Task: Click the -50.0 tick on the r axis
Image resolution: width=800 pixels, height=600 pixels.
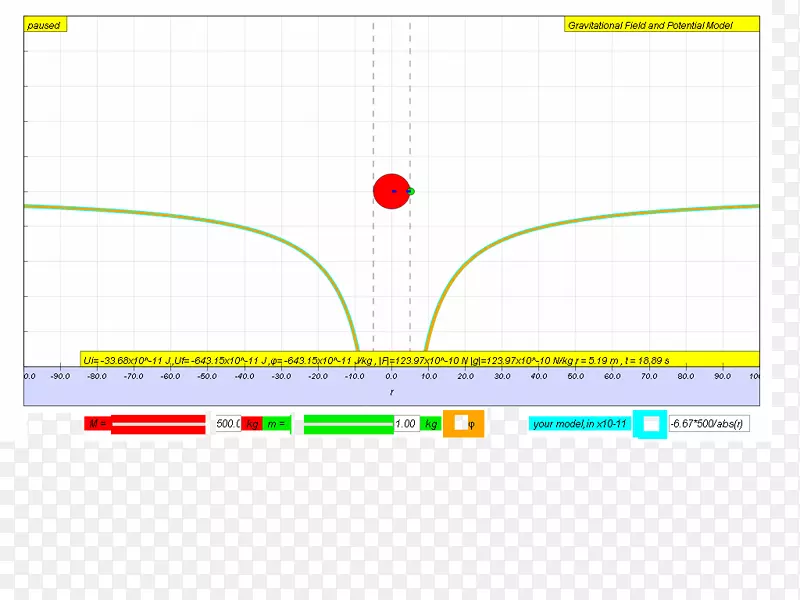Action: coord(207,376)
